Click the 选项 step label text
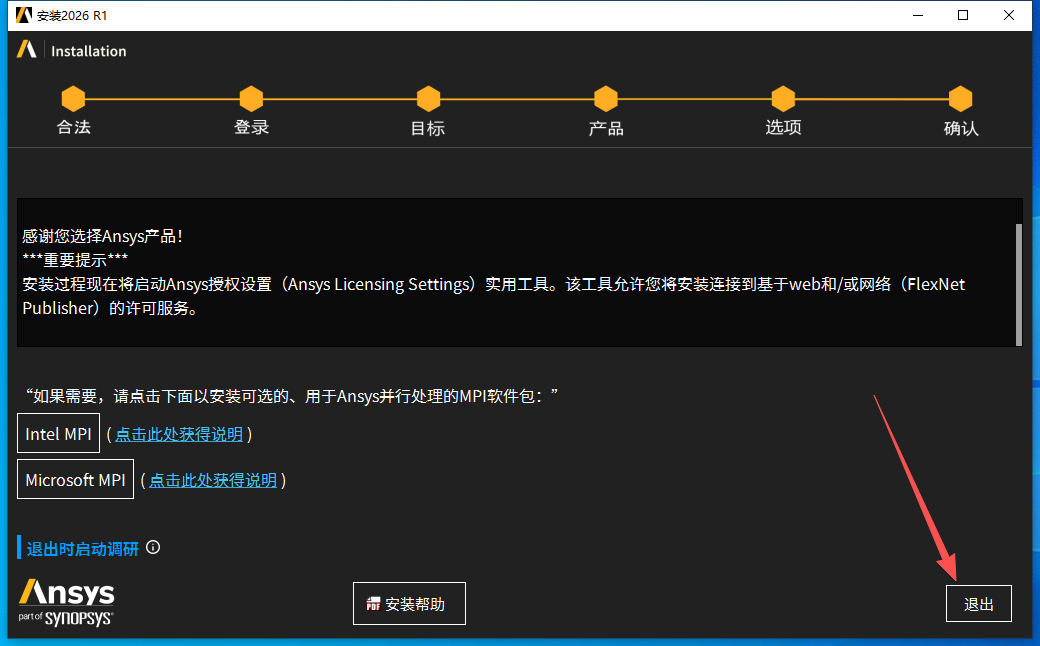1040x646 pixels. [x=783, y=128]
